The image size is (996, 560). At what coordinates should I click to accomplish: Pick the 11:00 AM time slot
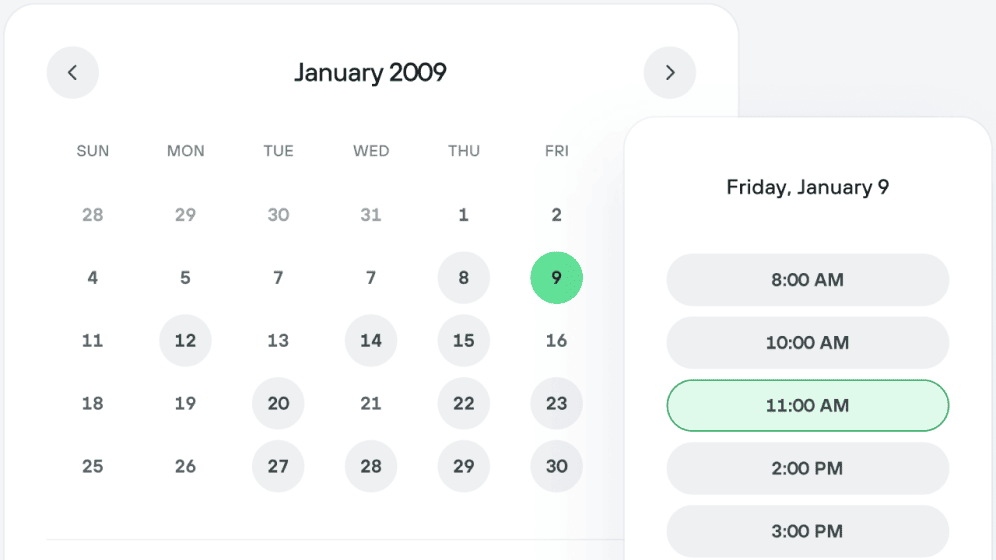pyautogui.click(x=807, y=406)
